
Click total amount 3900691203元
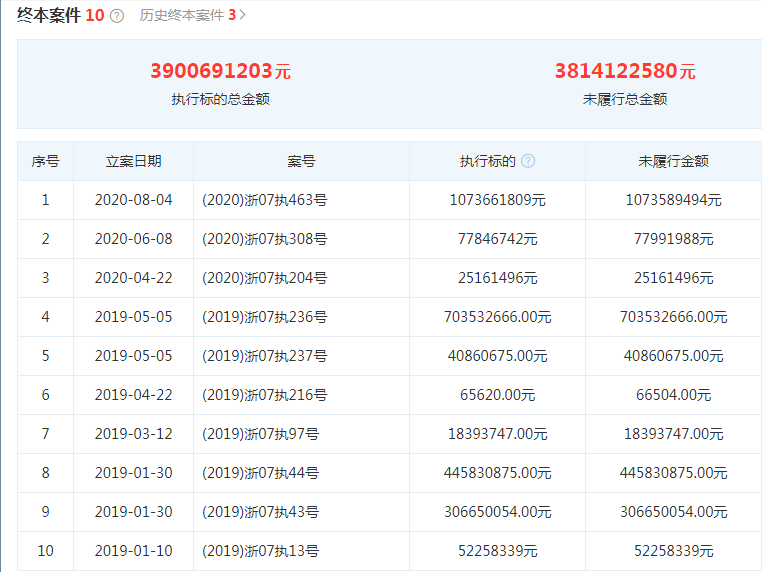(x=220, y=71)
